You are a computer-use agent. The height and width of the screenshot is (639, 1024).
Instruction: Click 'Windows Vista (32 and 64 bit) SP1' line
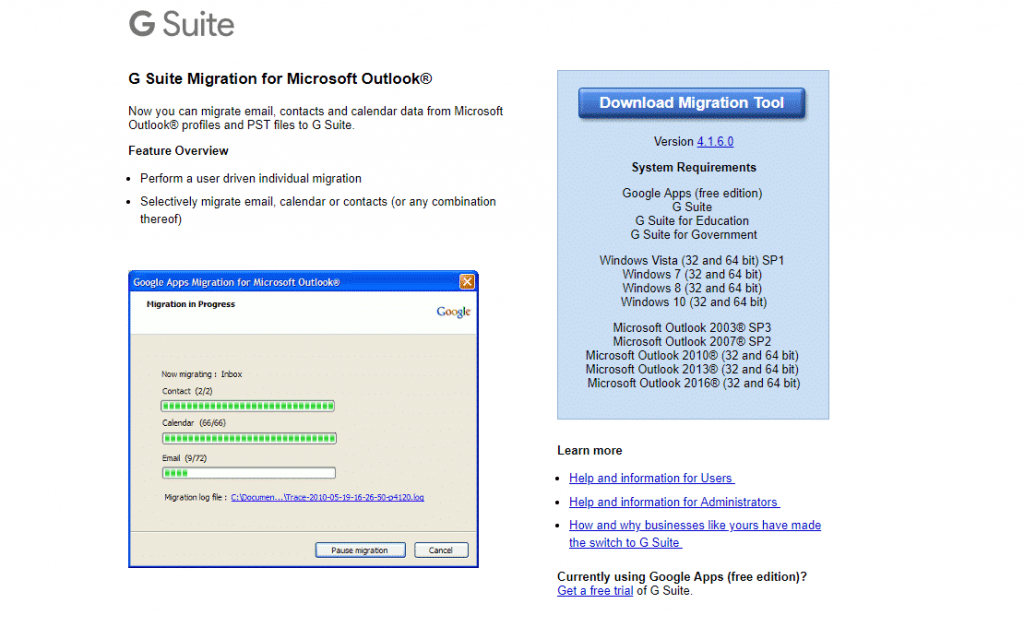pos(692,260)
